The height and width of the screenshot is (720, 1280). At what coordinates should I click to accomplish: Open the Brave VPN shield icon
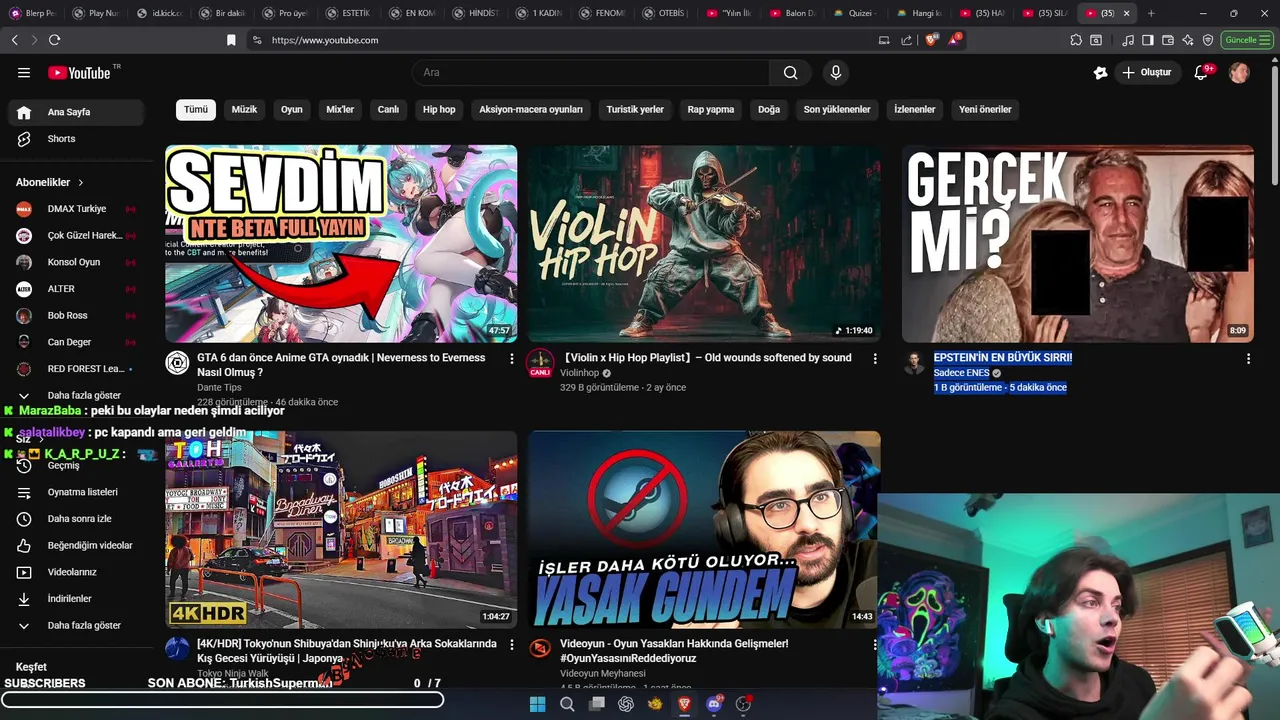tap(1208, 40)
